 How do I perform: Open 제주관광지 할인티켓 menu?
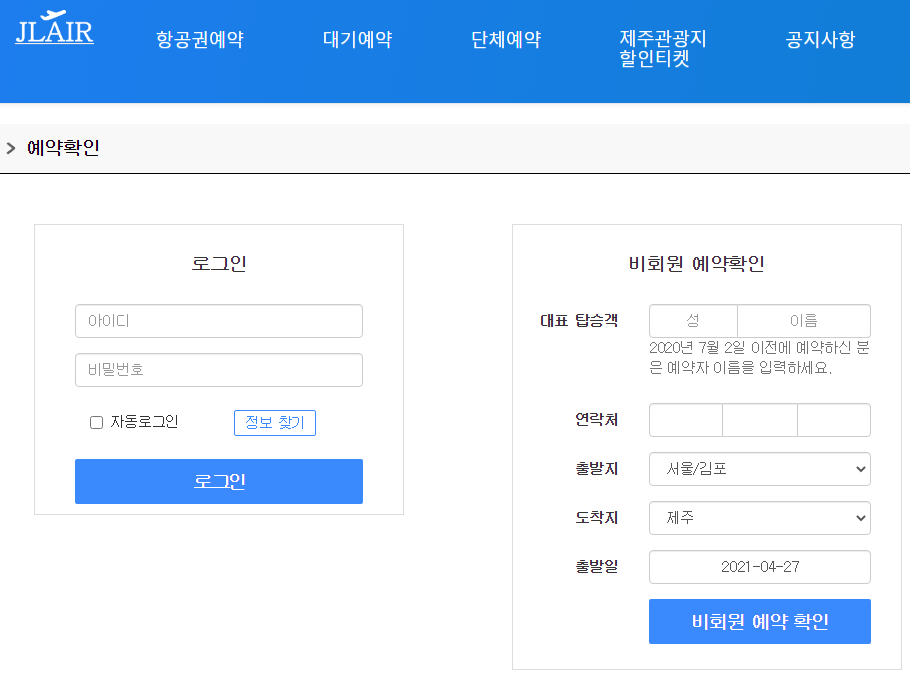pyautogui.click(x=663, y=49)
